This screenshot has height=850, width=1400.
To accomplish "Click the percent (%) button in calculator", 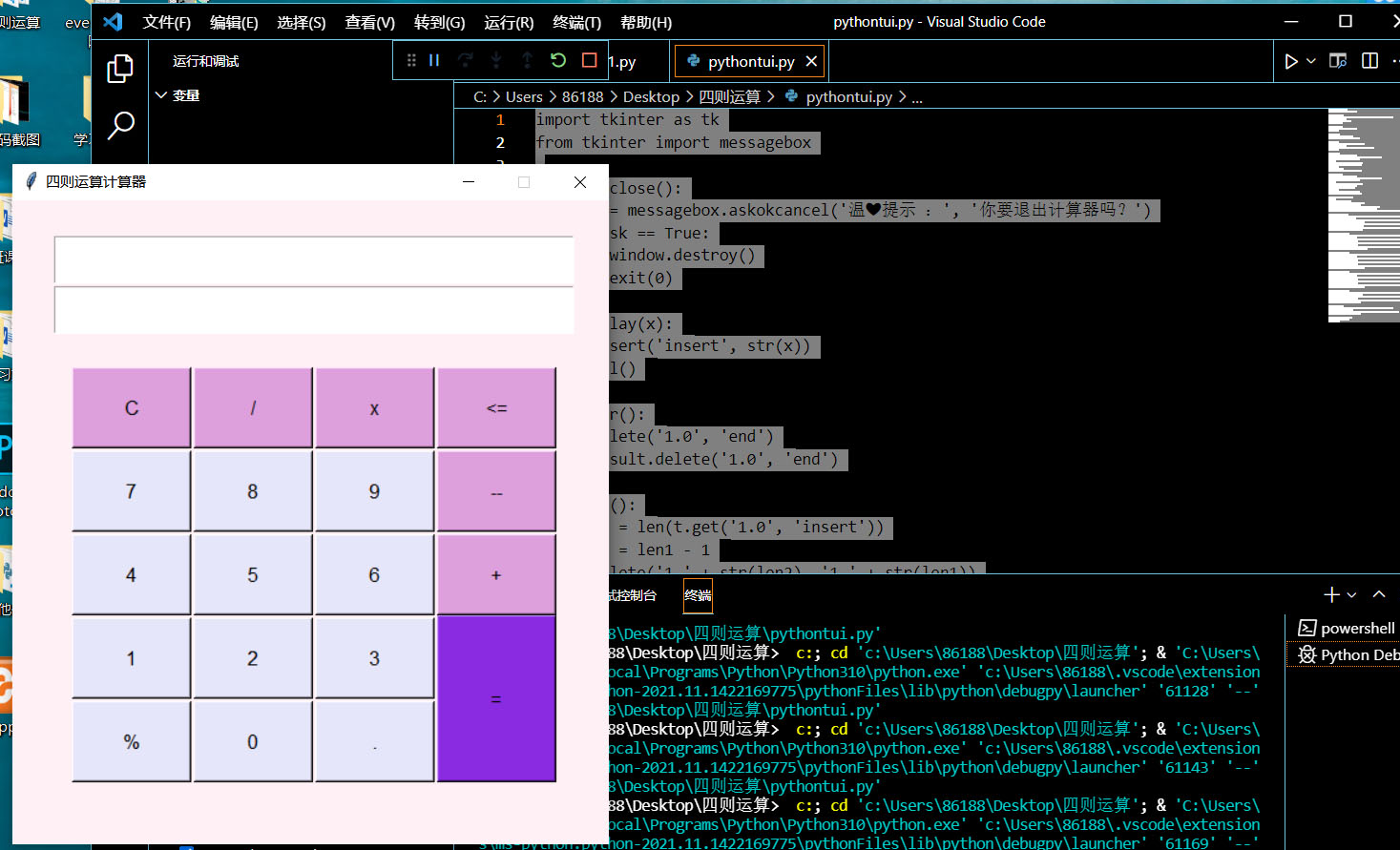I will pyautogui.click(x=132, y=741).
